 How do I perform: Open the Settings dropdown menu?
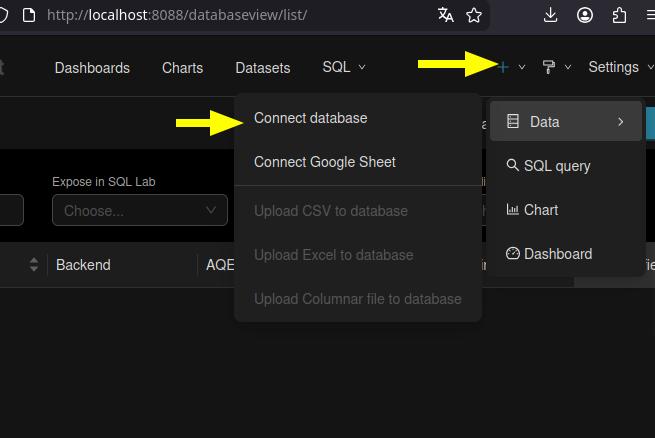coord(620,67)
